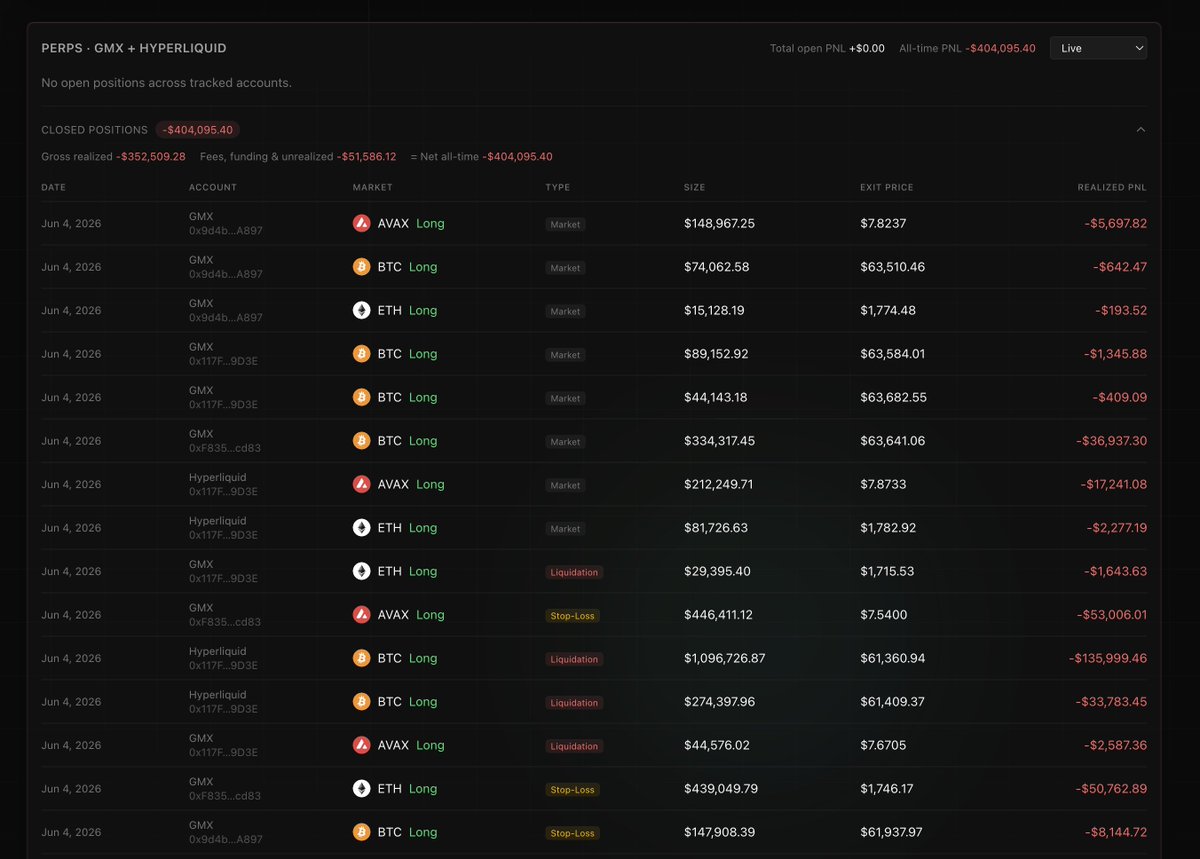Click the Liquidation tag in the $1,096,726.87 row

[x=574, y=660]
